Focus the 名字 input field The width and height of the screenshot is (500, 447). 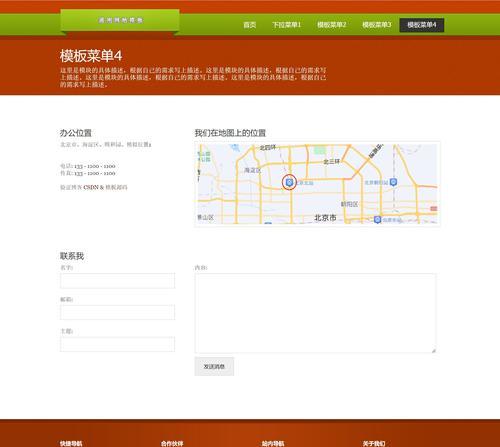(x=117, y=281)
